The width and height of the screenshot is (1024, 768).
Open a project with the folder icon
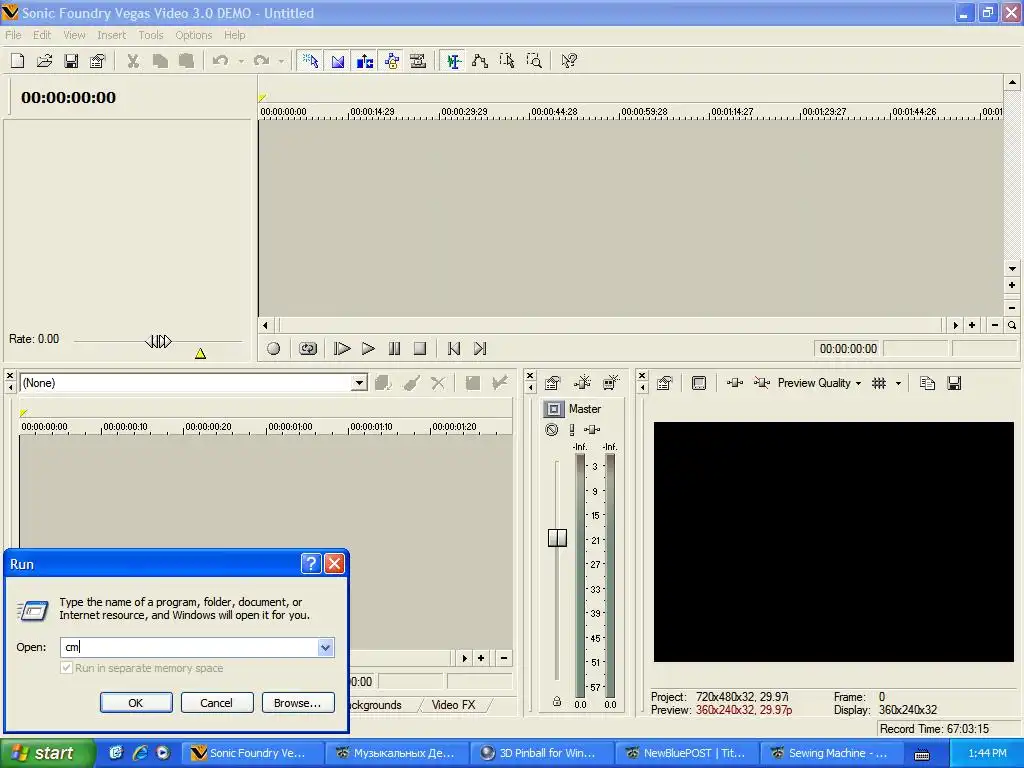coord(44,61)
